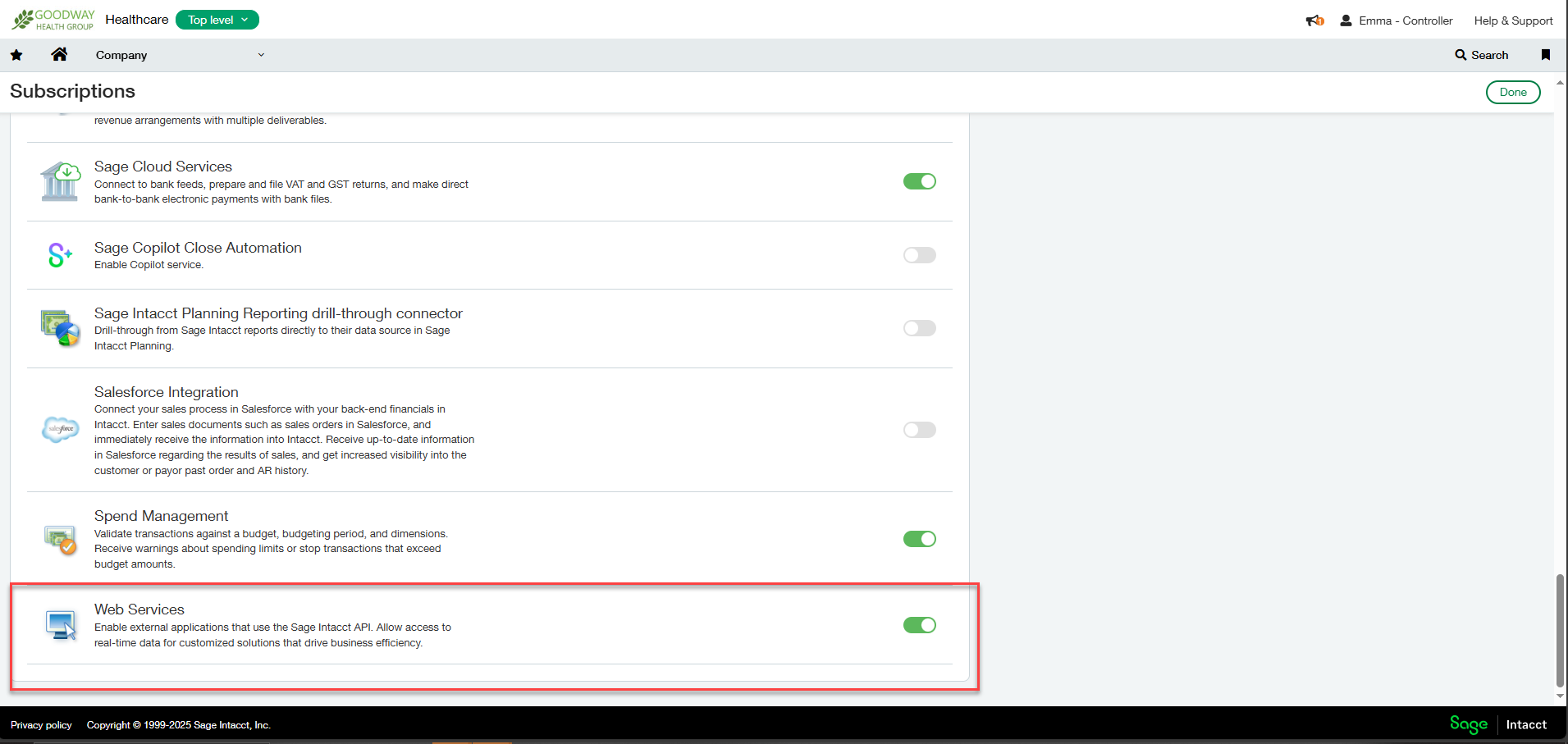
Task: Go to the home icon
Action: (x=59, y=54)
